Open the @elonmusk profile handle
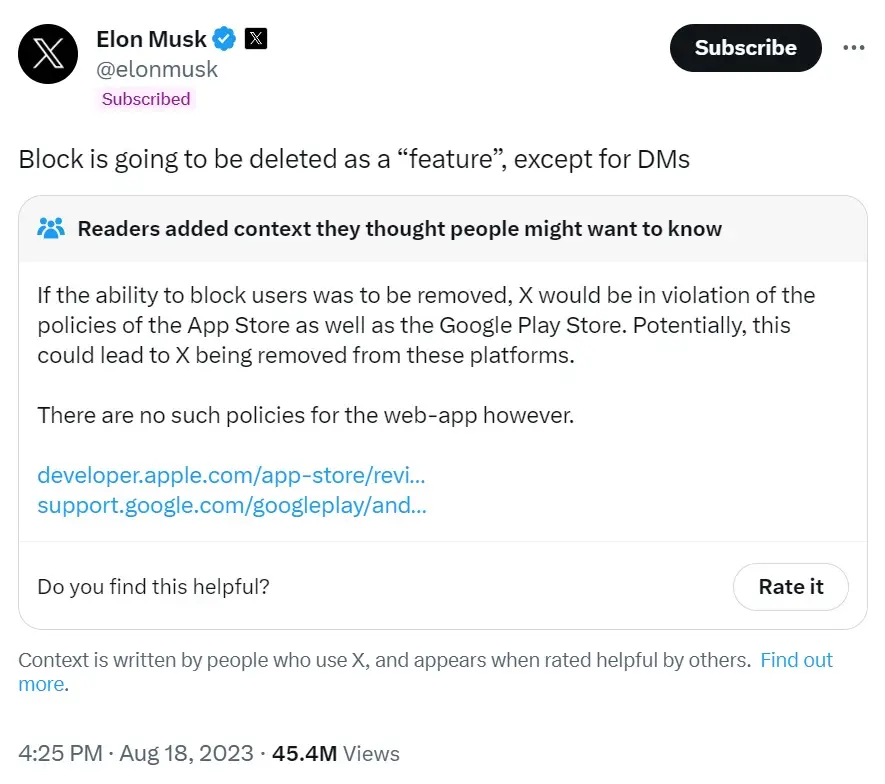 point(157,69)
